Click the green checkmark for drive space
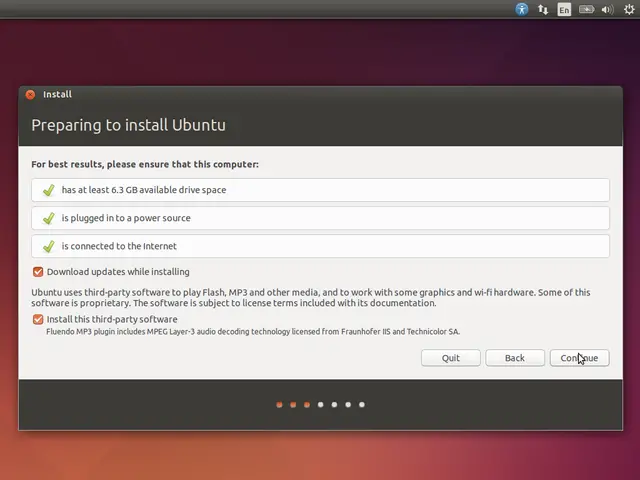Image resolution: width=640 pixels, height=480 pixels. (x=49, y=190)
